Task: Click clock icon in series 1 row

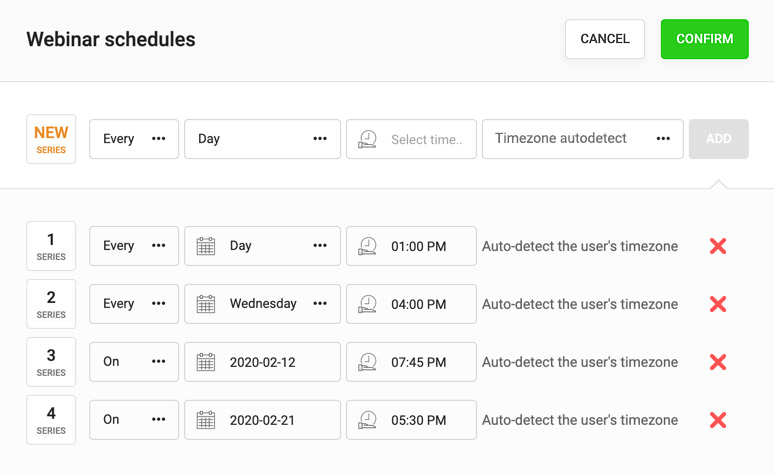Action: pos(368,246)
